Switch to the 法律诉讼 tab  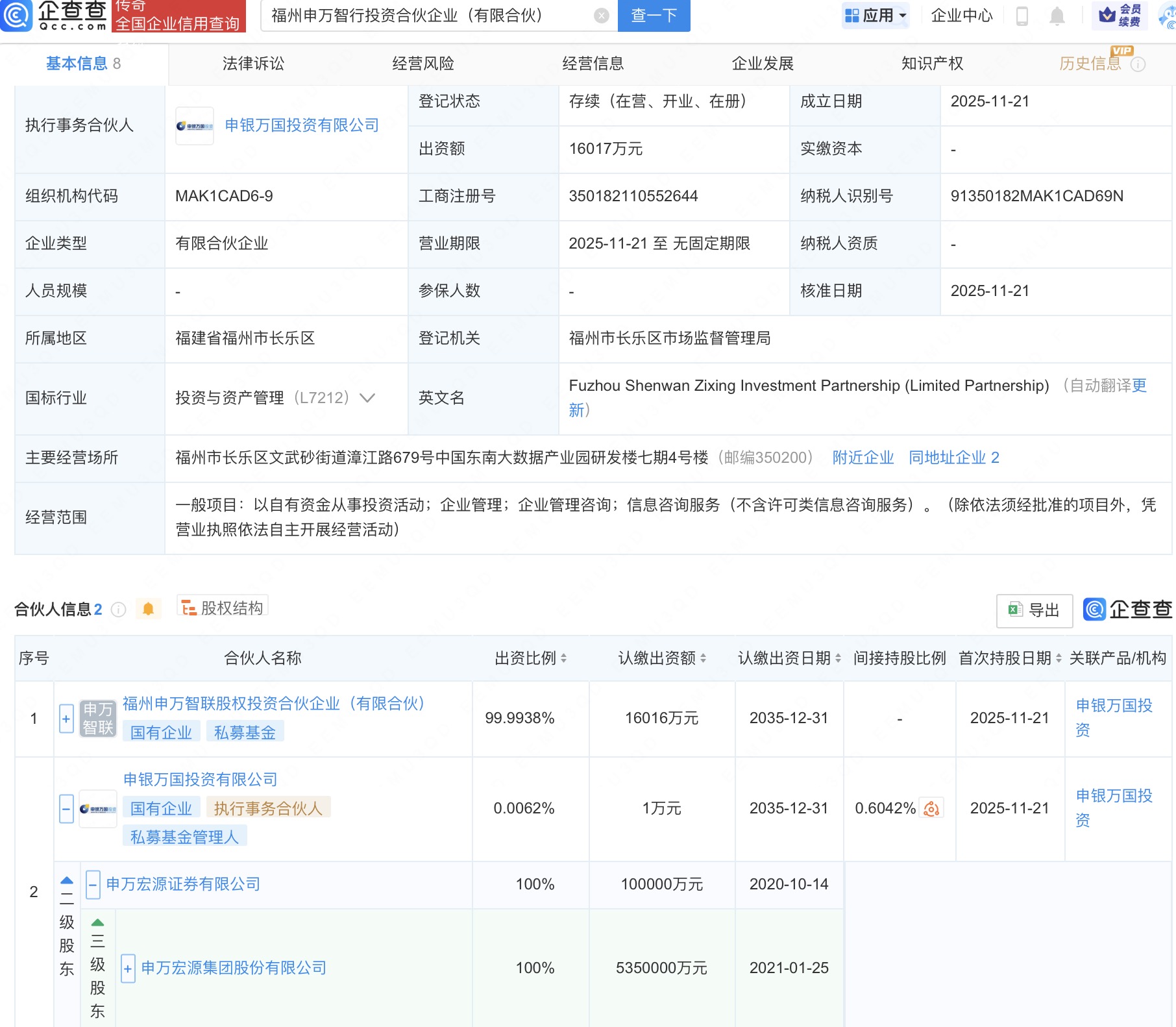[253, 64]
